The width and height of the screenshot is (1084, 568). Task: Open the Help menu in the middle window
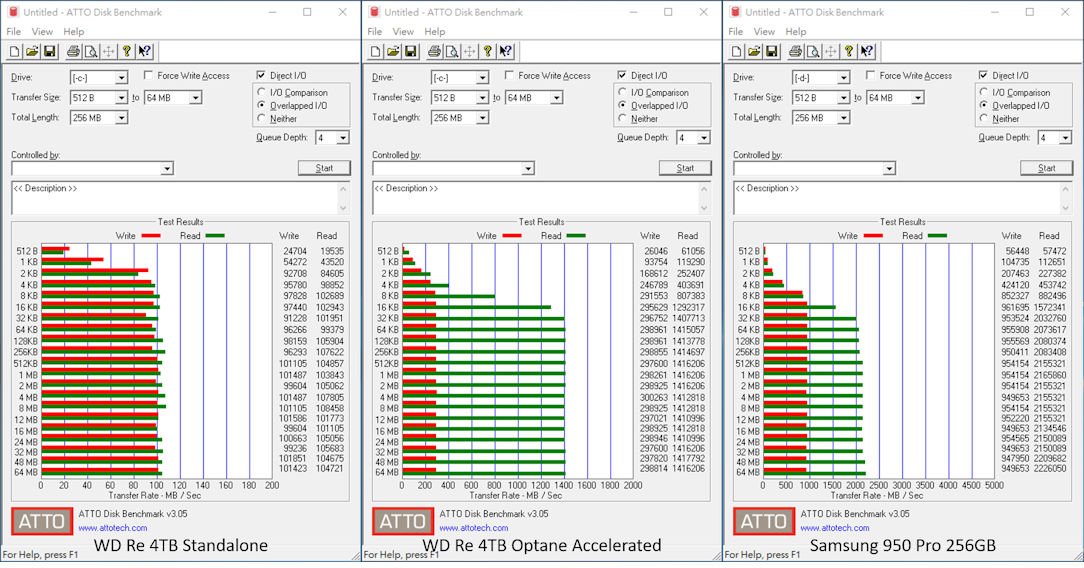[435, 32]
